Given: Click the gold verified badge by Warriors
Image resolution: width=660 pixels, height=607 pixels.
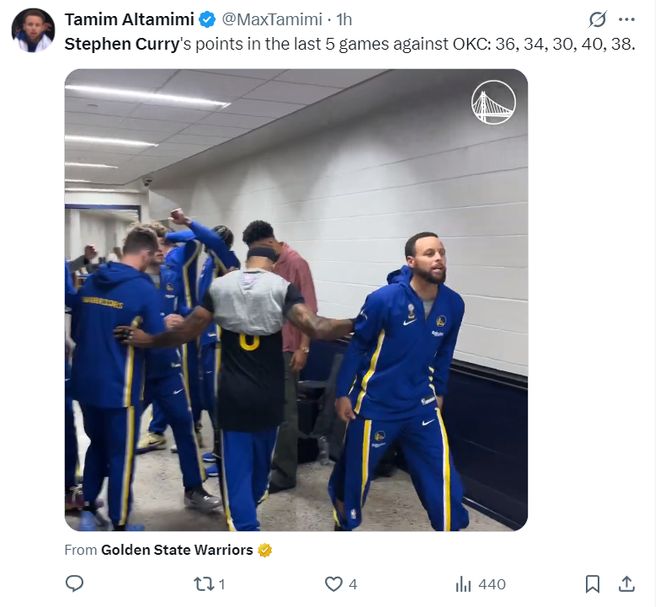Looking at the screenshot, I should (265, 550).
